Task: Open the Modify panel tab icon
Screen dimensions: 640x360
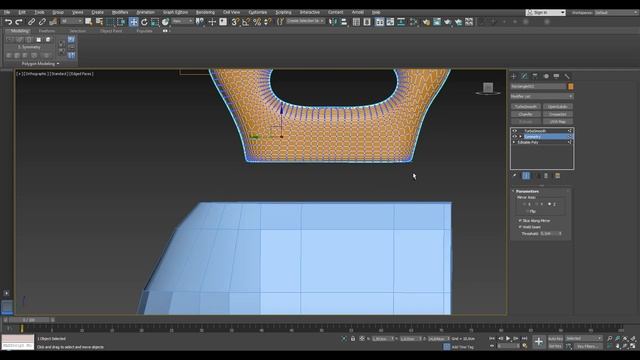Action: click(x=524, y=76)
